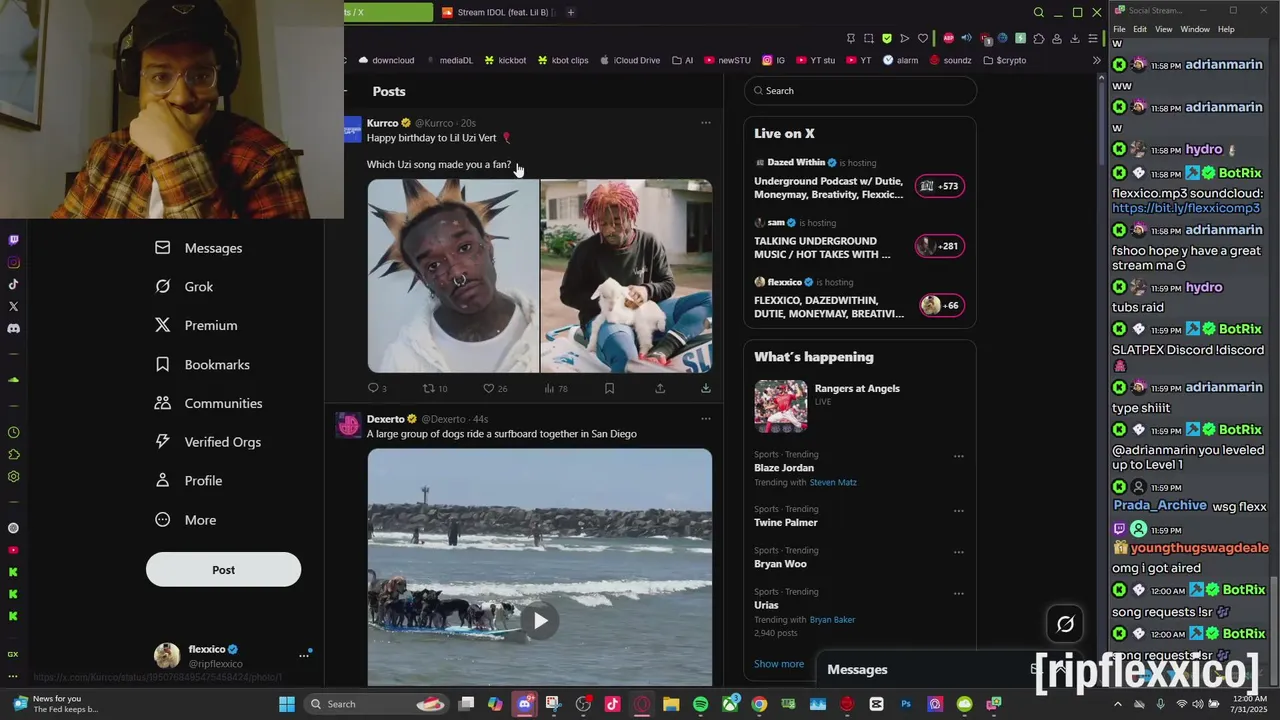Open TikTok from the browser sidebar
Image resolution: width=1280 pixels, height=720 pixels.
coord(13,284)
